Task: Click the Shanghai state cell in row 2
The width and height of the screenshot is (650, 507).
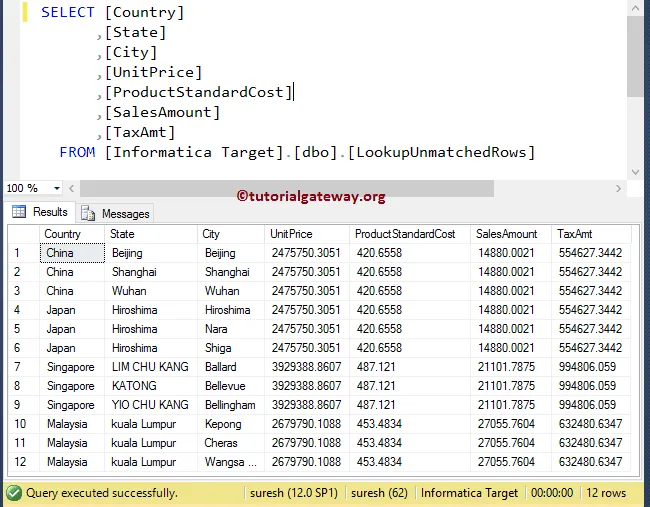Action: point(151,272)
